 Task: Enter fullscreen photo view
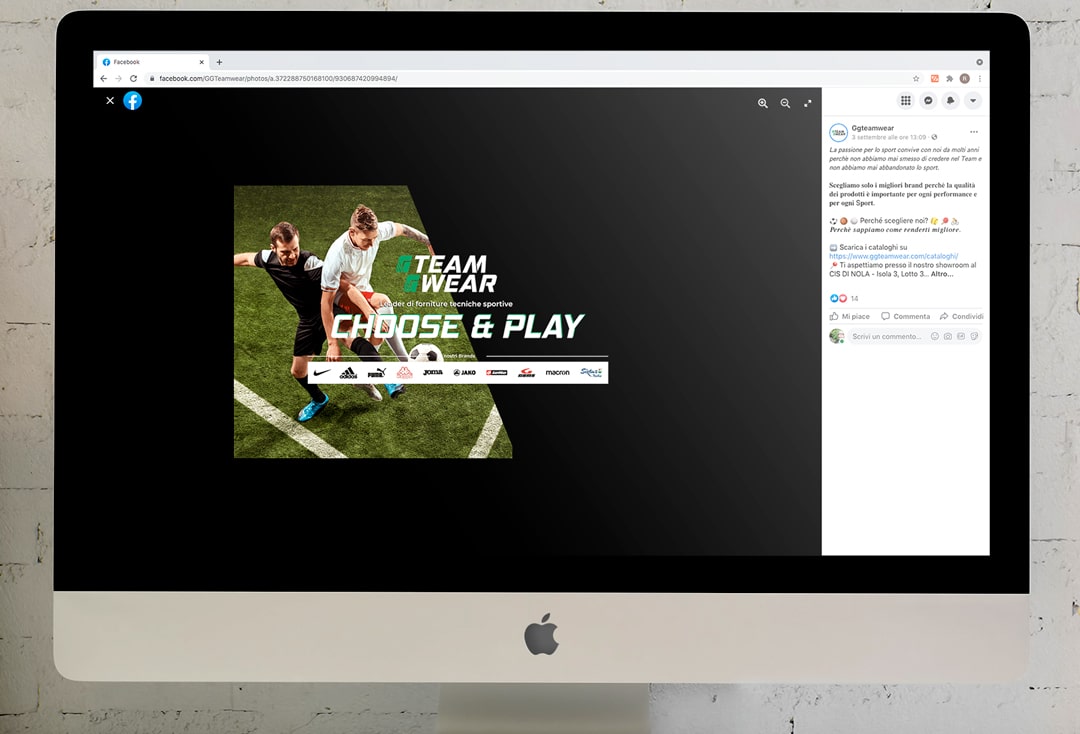pos(808,103)
